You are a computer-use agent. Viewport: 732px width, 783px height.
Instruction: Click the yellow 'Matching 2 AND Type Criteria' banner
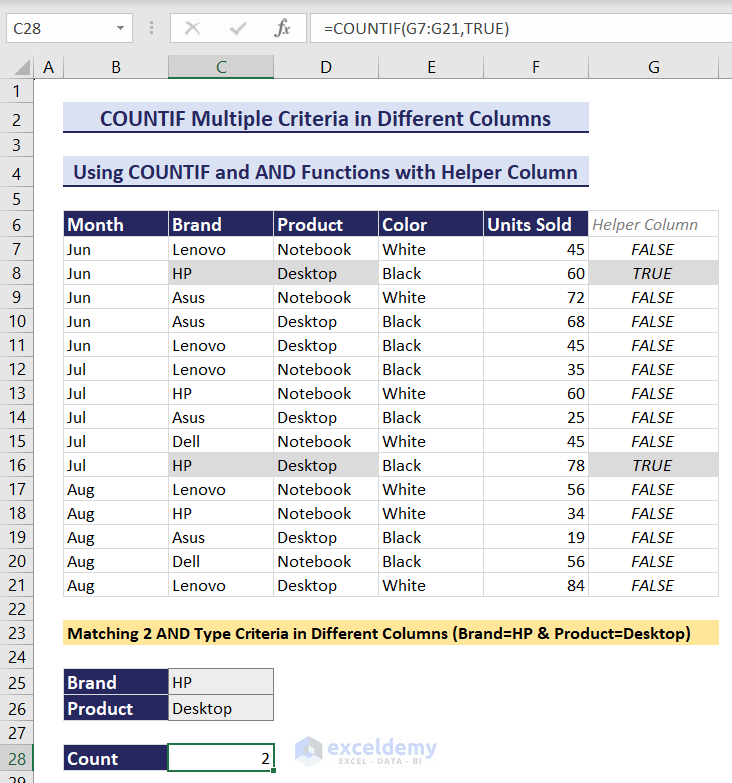click(x=391, y=633)
